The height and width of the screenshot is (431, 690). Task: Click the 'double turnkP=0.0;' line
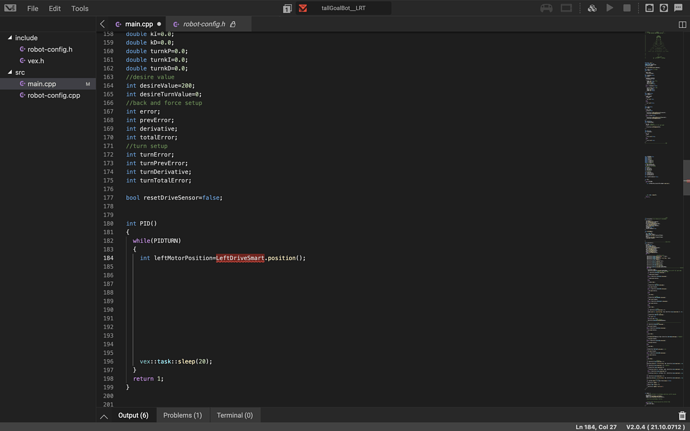(x=157, y=51)
